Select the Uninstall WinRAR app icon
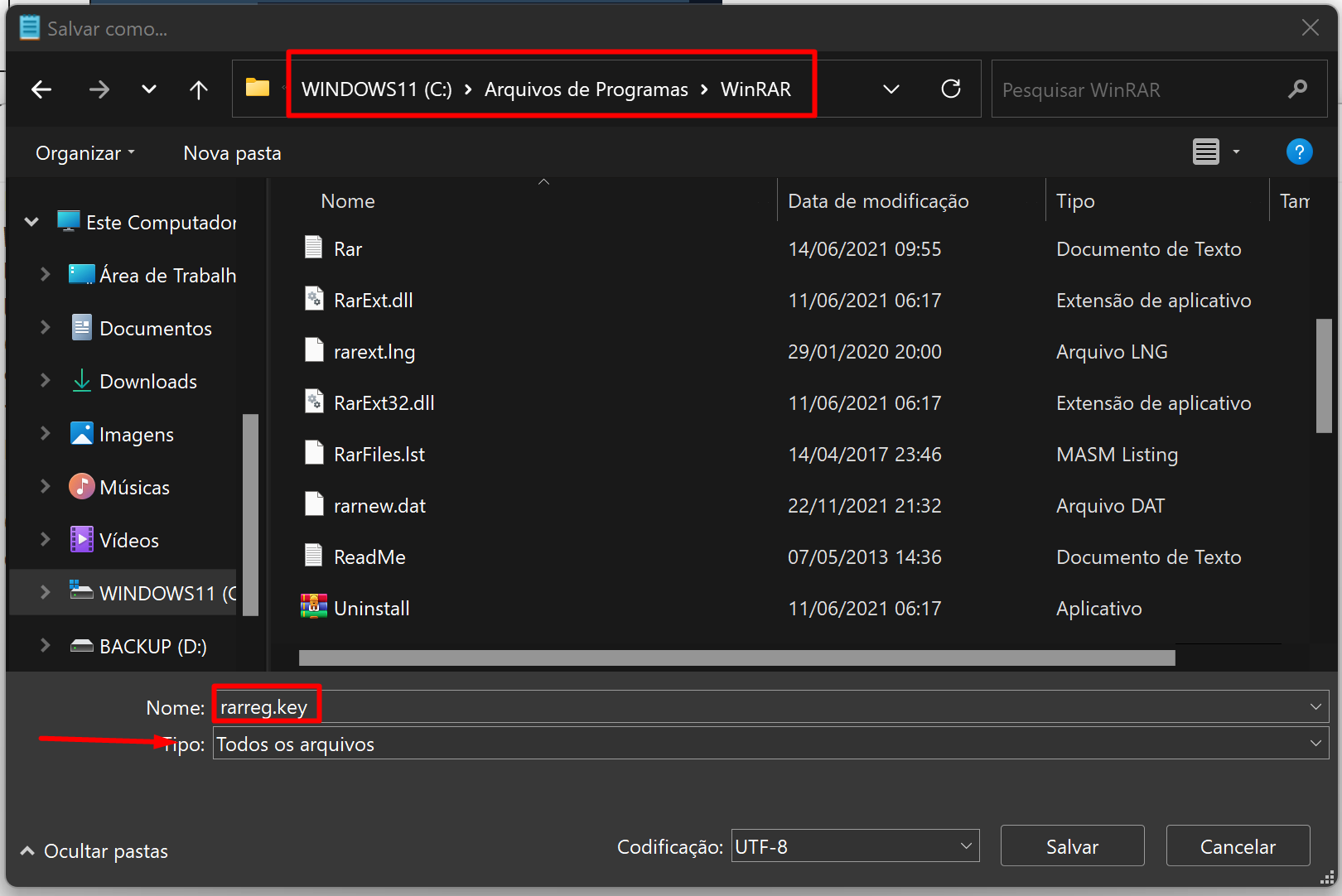The image size is (1342, 896). (x=314, y=607)
